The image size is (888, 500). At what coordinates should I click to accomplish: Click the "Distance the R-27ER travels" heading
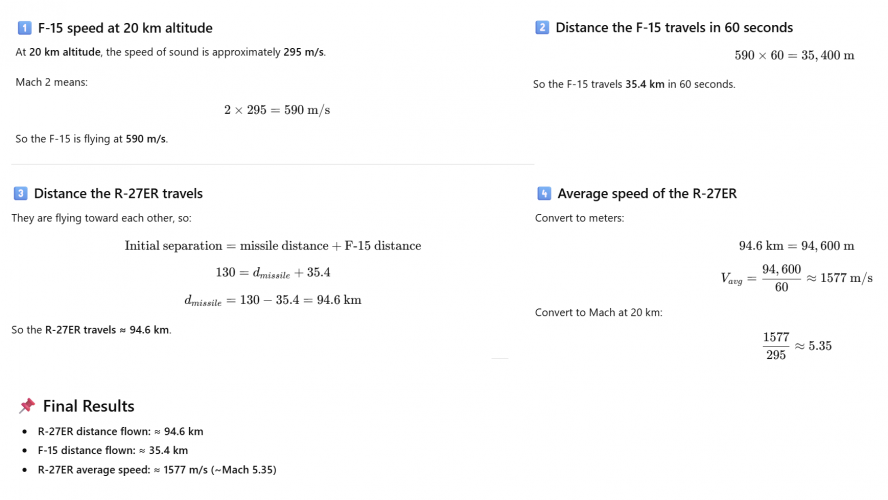[x=118, y=193]
